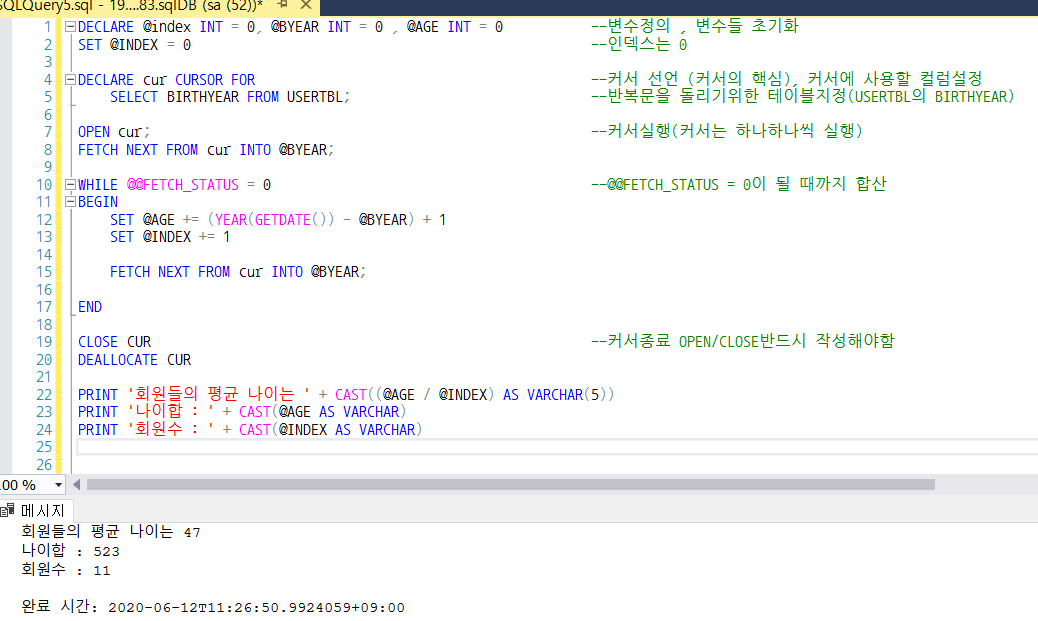Click the comment starting '--커서종료 OPEN/CLOSE'
Image resolution: width=1038 pixels, height=621 pixels.
(742, 342)
